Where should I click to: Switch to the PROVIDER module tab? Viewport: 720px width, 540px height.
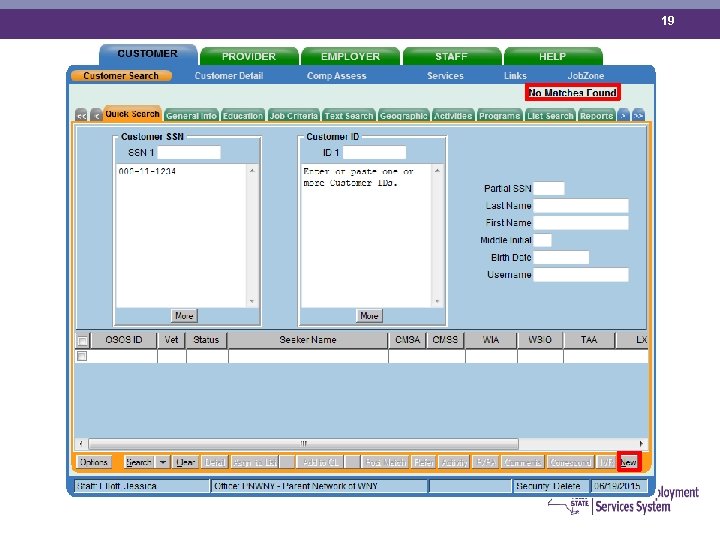[x=249, y=56]
